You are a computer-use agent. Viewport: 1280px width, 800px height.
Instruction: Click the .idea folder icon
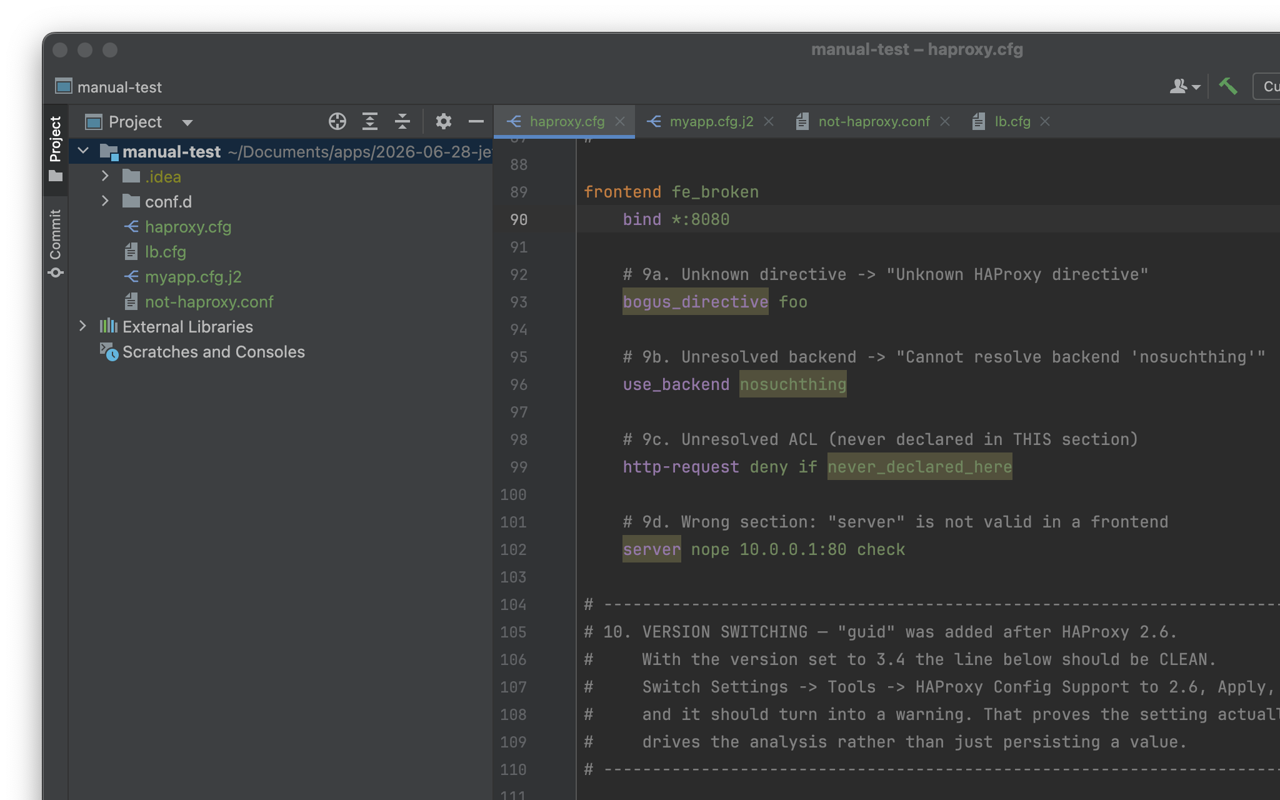131,176
